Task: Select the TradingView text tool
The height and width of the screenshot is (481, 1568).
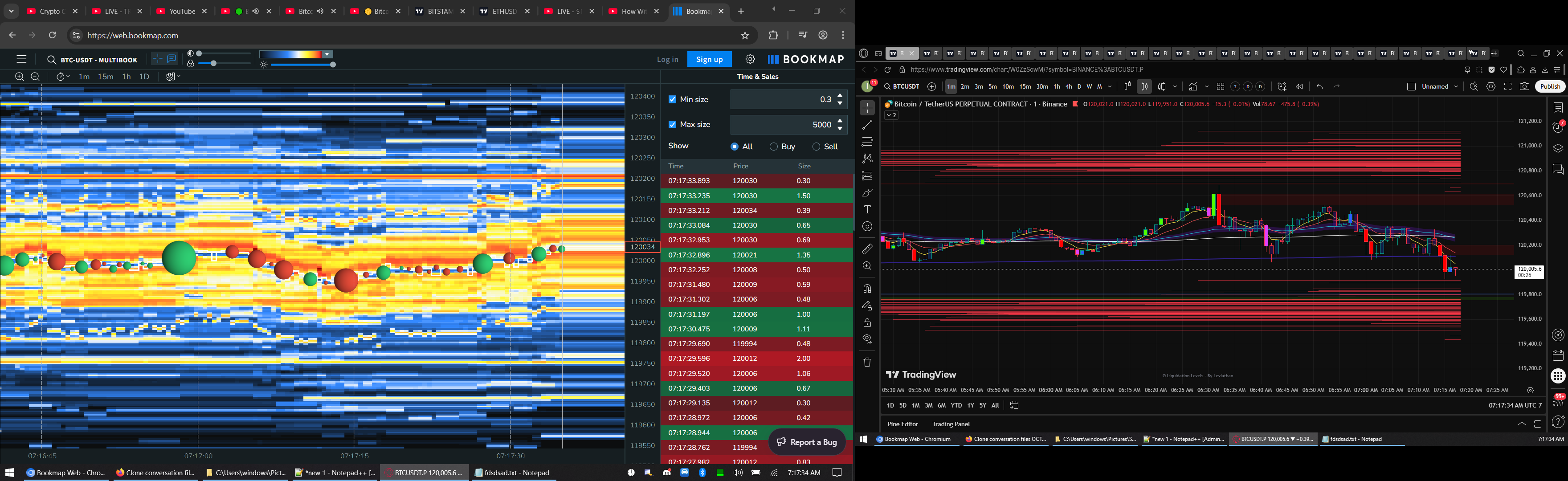Action: (867, 209)
